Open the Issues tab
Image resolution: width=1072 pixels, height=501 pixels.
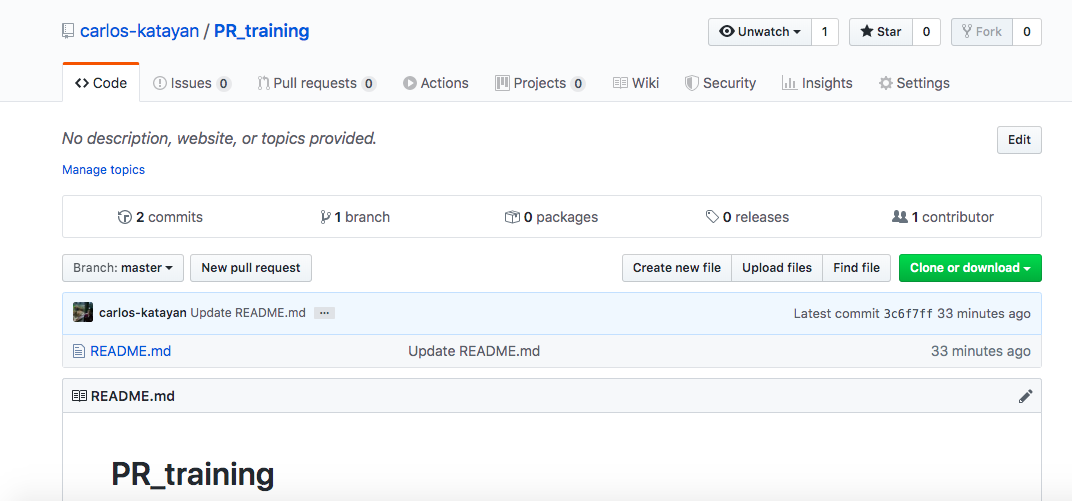click(x=192, y=83)
